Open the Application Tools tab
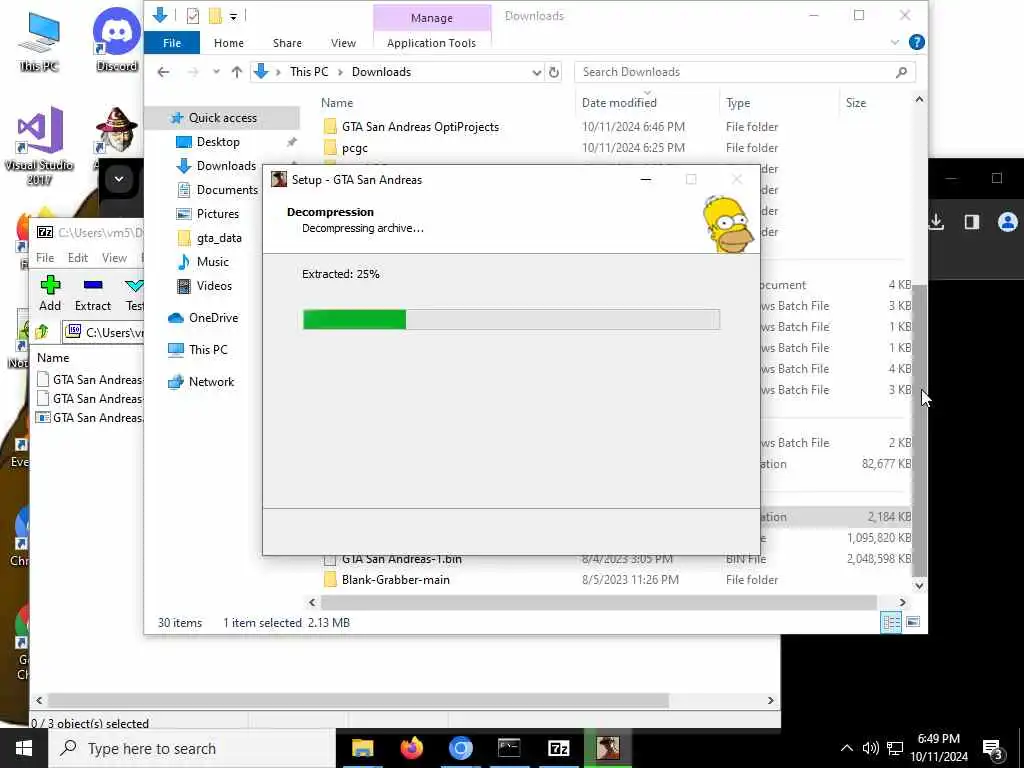 pyautogui.click(x=431, y=43)
